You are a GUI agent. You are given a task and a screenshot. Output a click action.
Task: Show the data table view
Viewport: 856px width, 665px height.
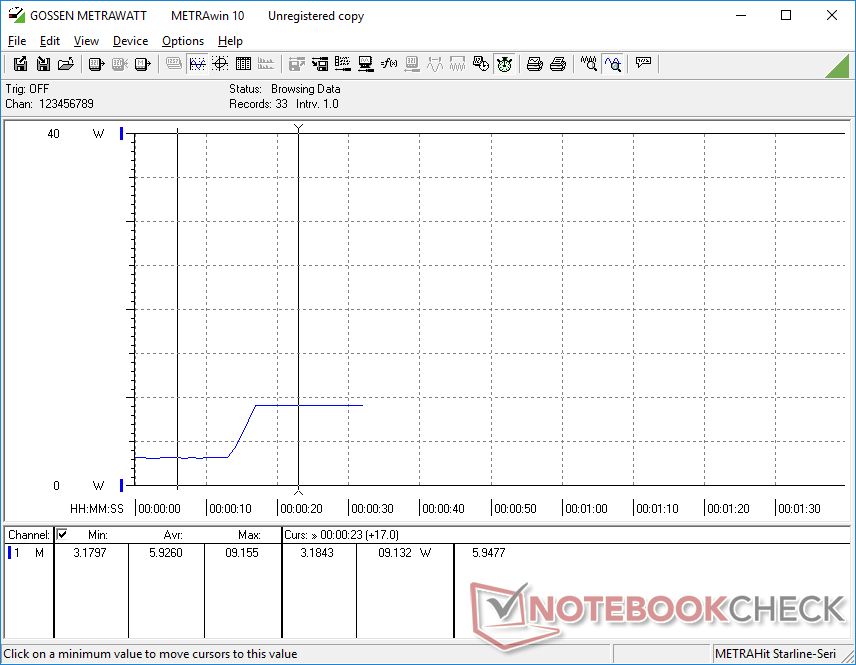click(x=243, y=64)
